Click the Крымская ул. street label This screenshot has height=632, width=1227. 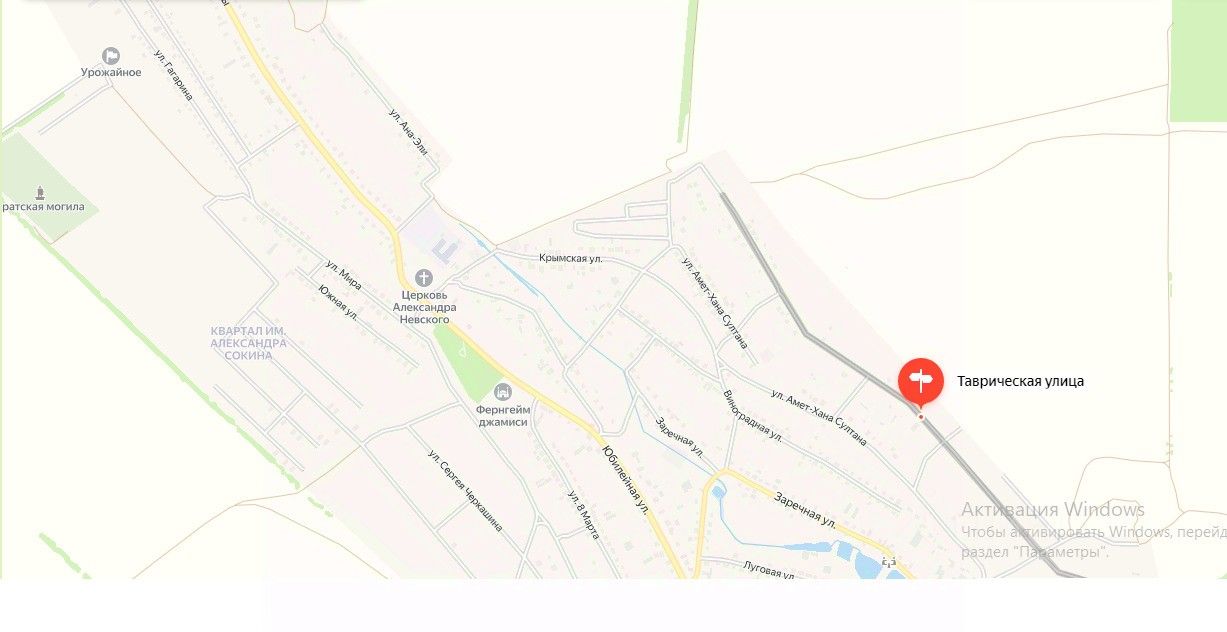point(571,258)
